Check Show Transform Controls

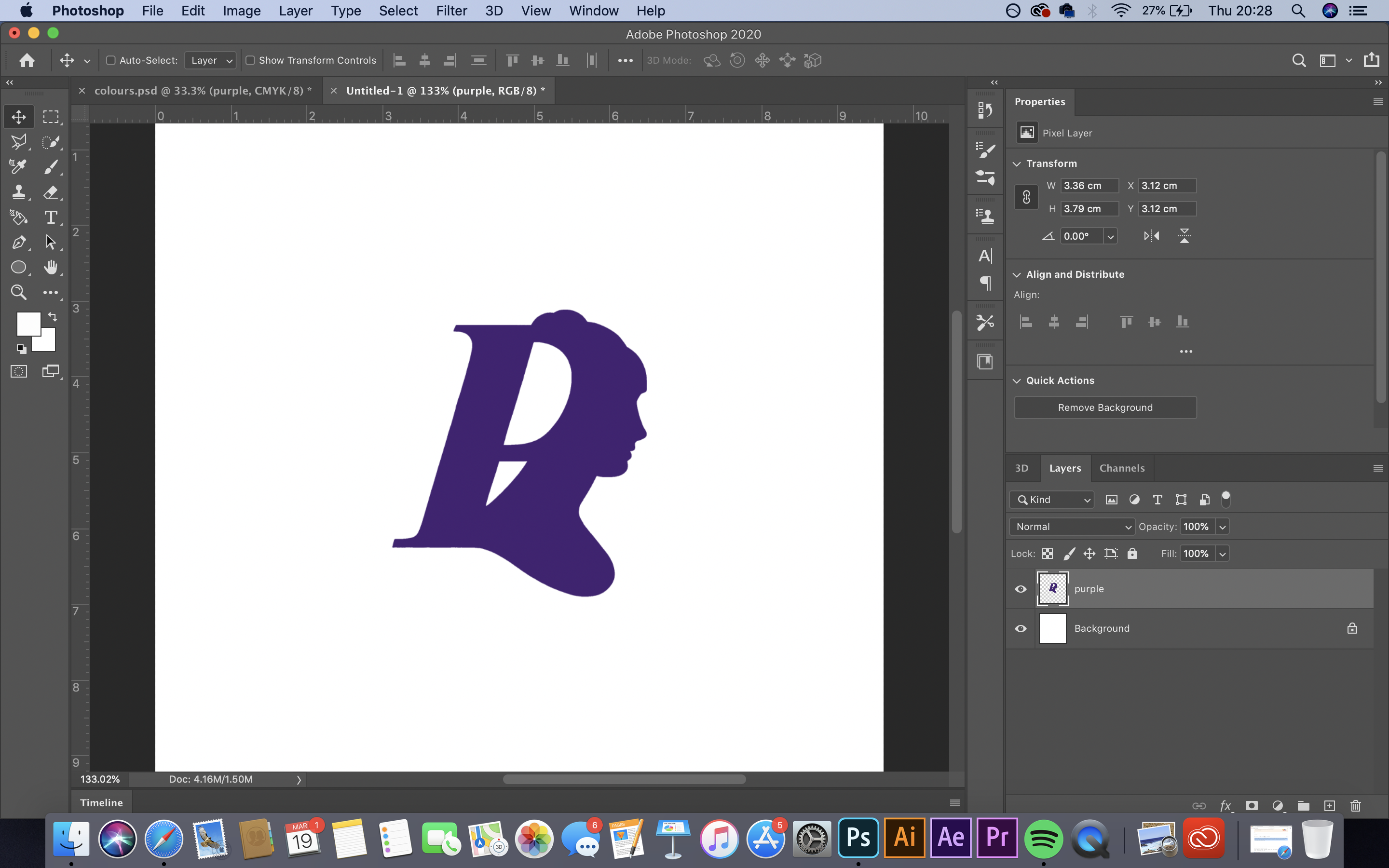250,60
